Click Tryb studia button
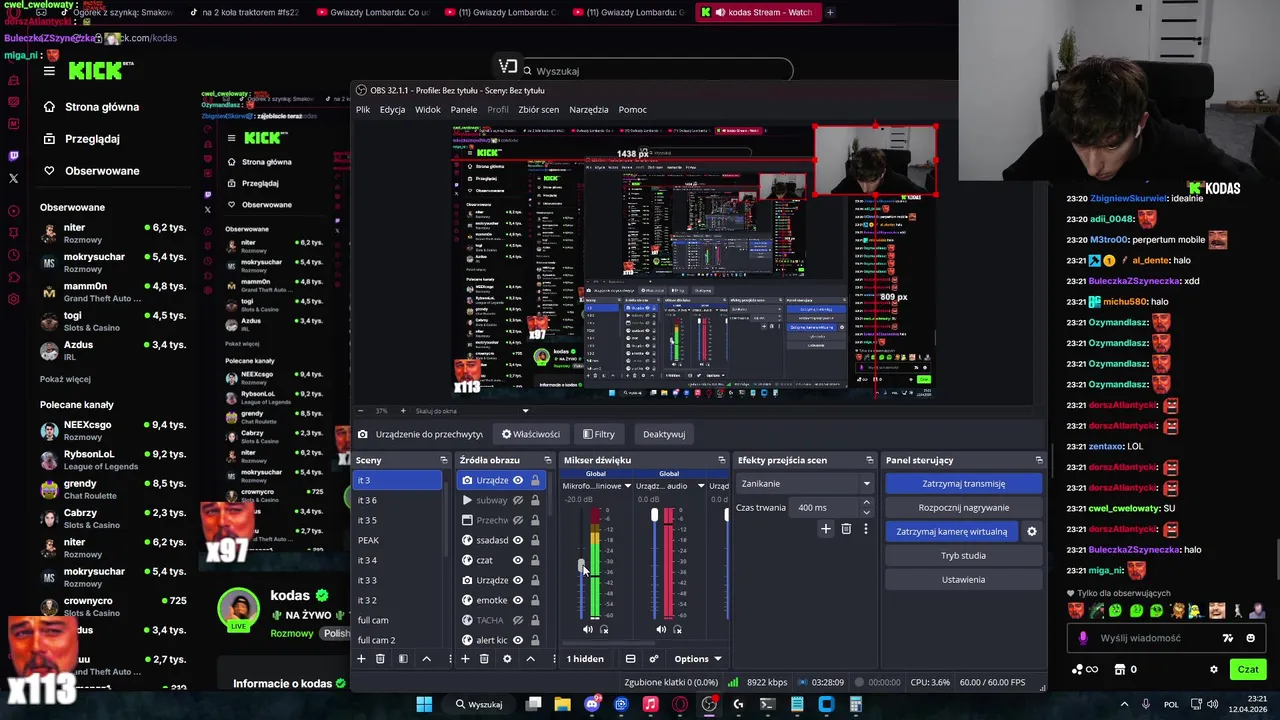The image size is (1280, 720). tap(964, 556)
